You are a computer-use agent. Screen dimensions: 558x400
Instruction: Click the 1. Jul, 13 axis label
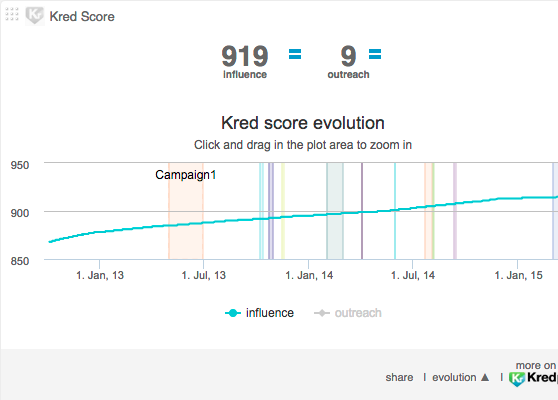204,275
